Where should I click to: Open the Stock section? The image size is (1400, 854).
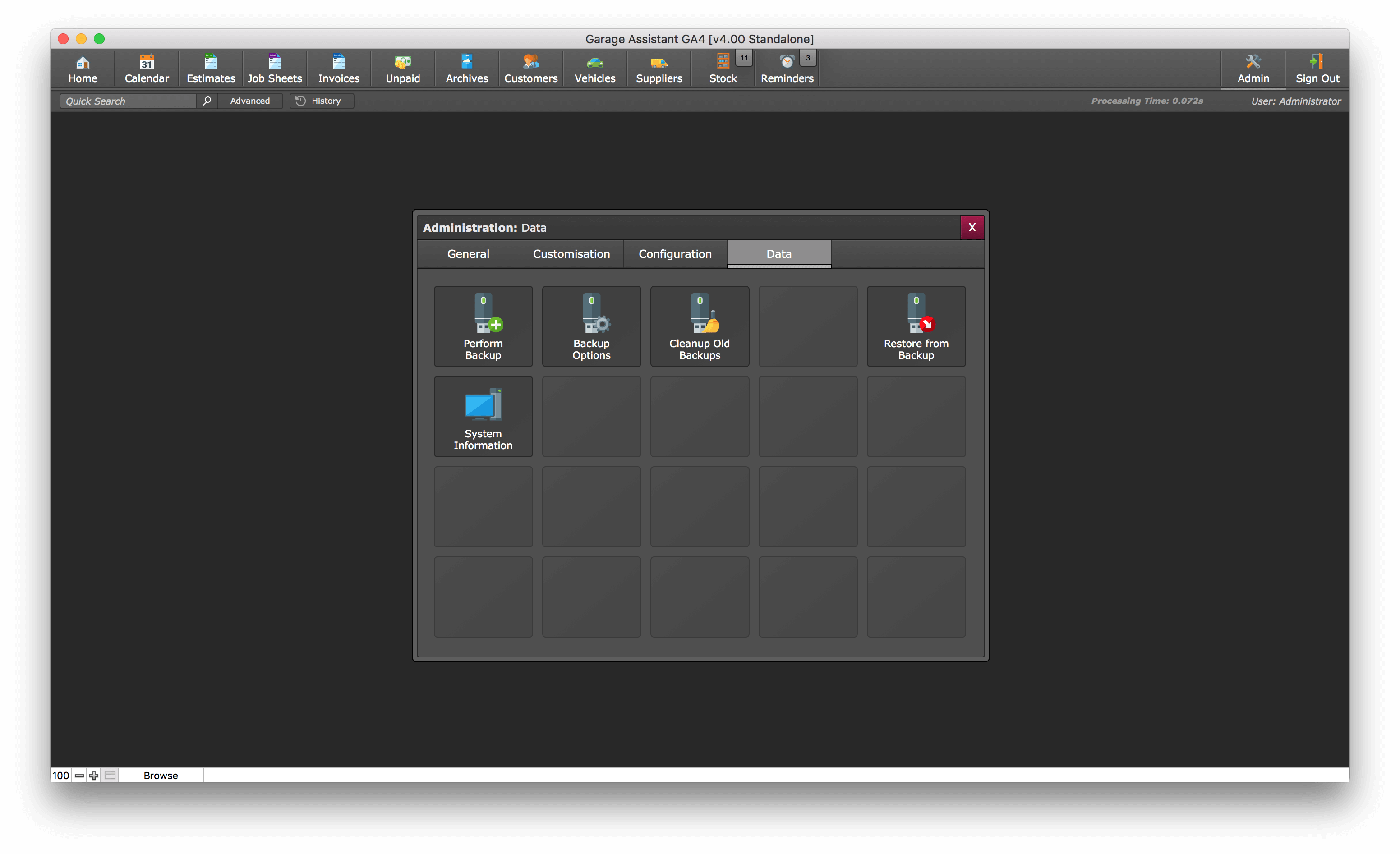tap(723, 69)
